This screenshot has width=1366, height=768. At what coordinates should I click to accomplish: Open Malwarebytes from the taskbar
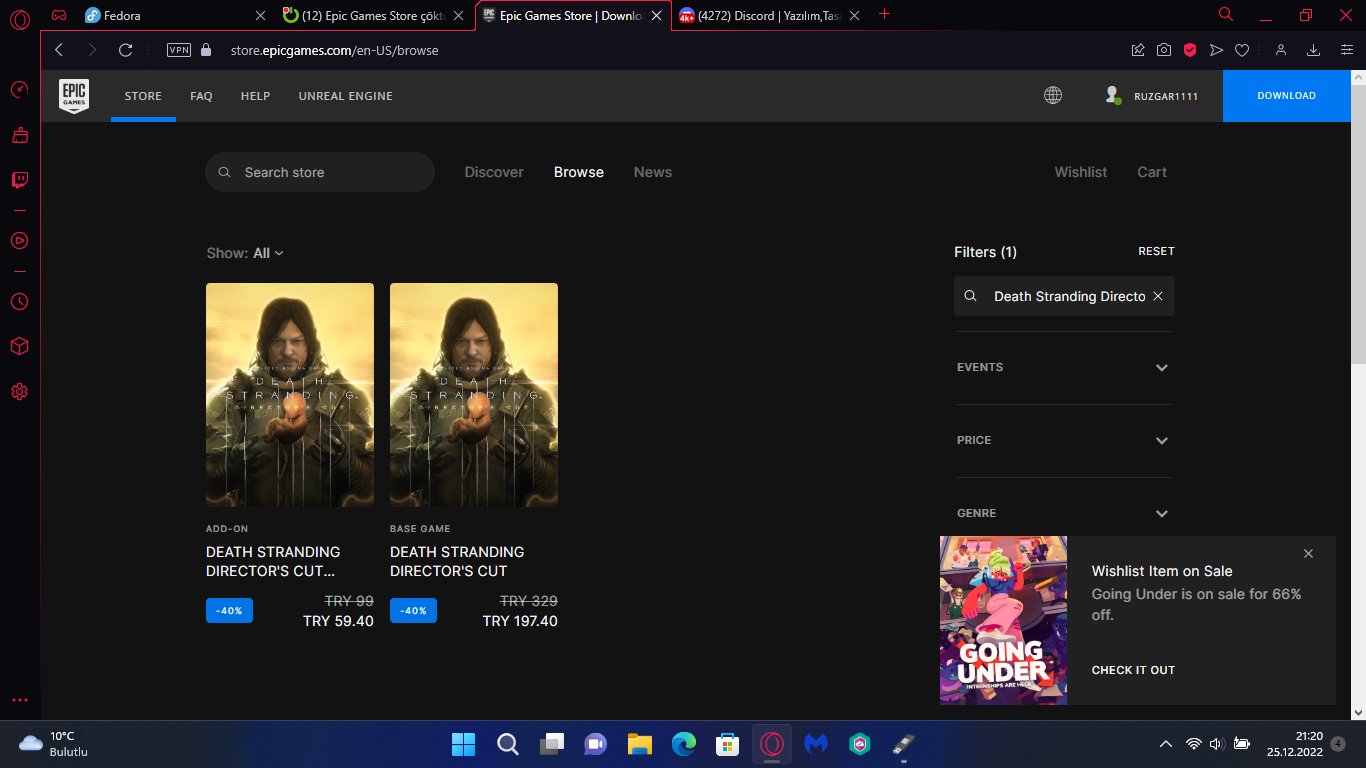click(816, 744)
